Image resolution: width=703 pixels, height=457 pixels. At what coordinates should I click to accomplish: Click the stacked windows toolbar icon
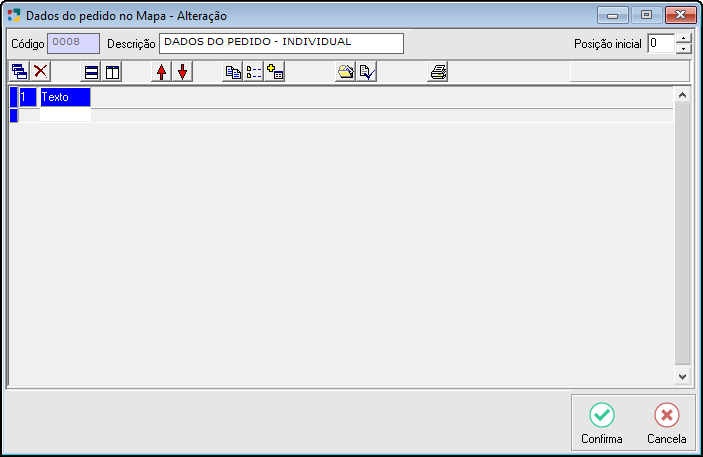19,72
